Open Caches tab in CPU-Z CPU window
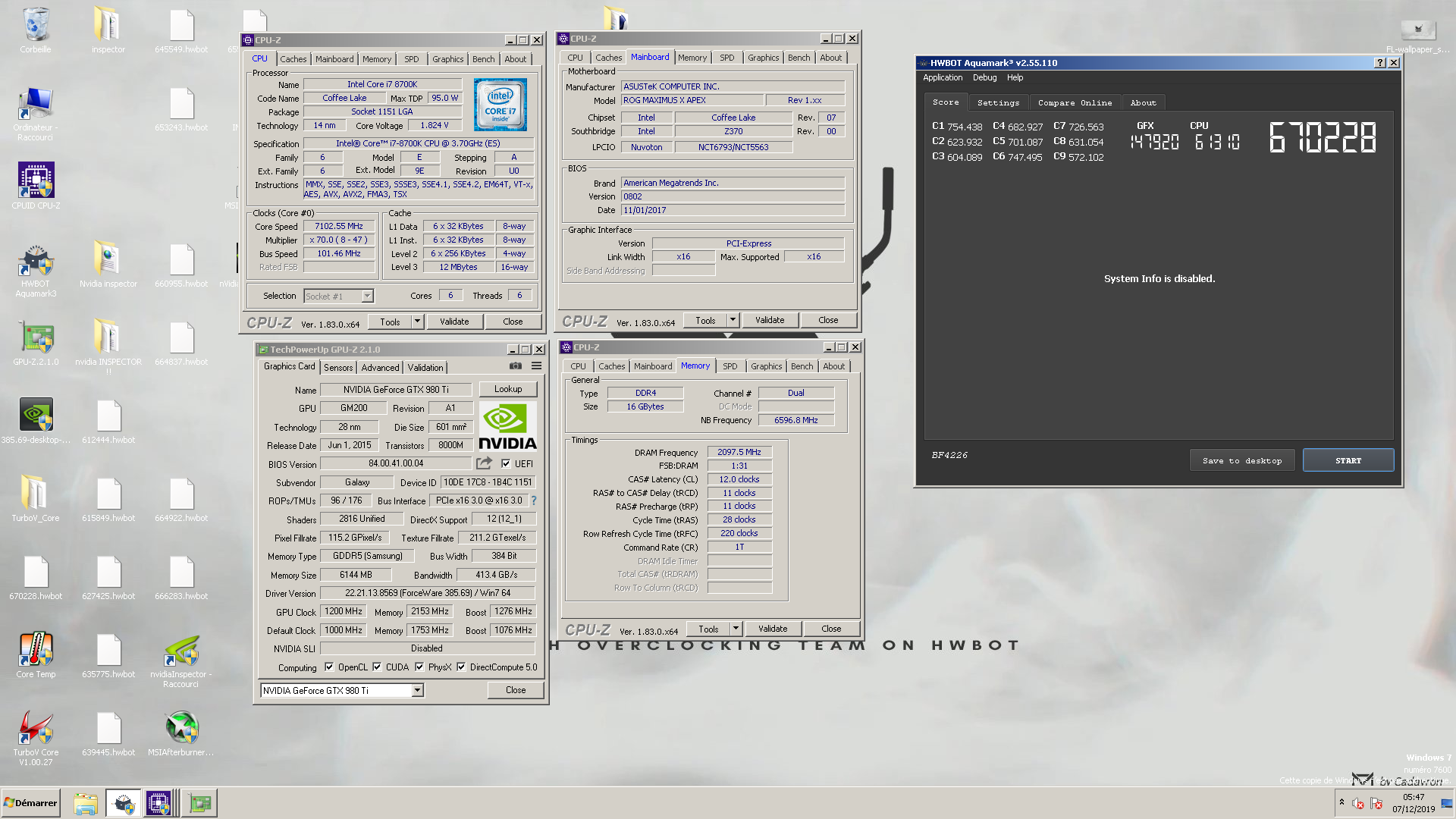 click(x=293, y=59)
